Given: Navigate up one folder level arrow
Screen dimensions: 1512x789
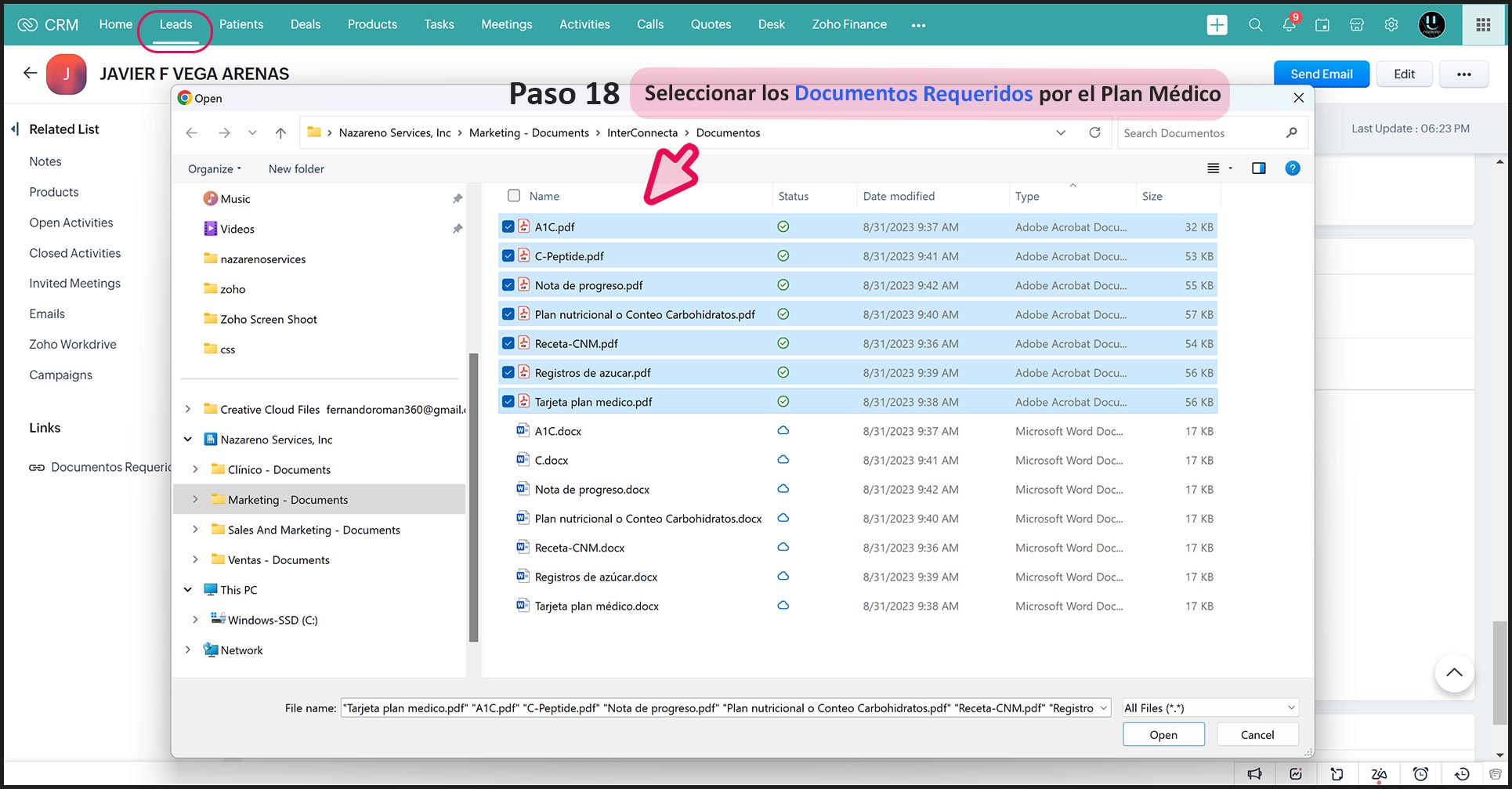Looking at the screenshot, I should [280, 133].
